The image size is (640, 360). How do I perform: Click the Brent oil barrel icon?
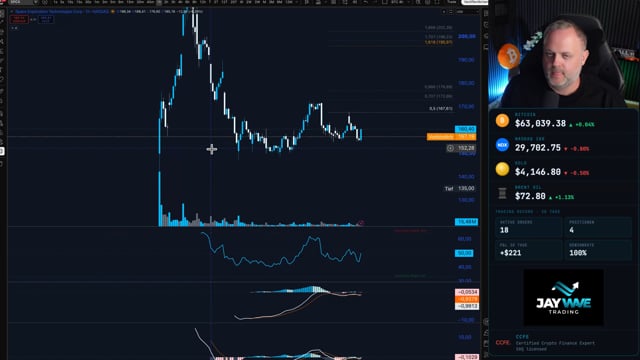tap(502, 193)
